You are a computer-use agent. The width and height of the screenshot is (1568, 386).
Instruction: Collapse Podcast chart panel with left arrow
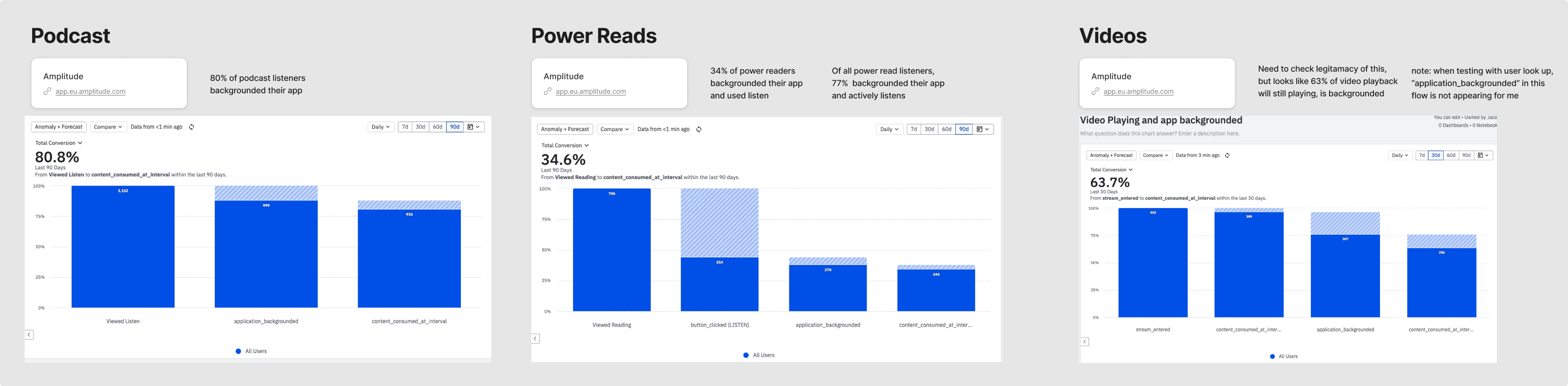[x=29, y=335]
